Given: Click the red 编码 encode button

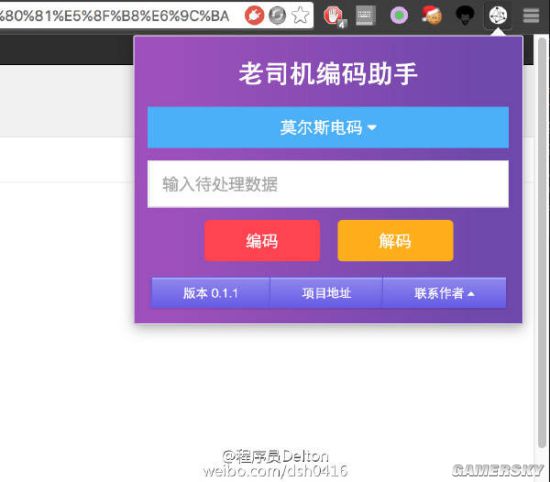Looking at the screenshot, I should (x=262, y=241).
